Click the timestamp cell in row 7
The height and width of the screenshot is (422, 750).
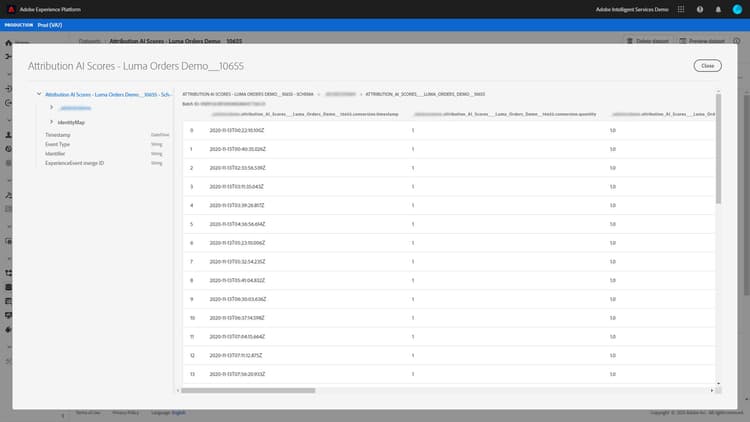click(237, 262)
